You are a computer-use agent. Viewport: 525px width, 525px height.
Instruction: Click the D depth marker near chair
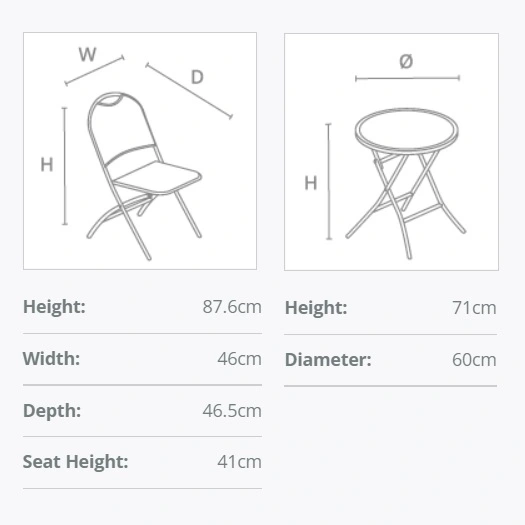(197, 77)
